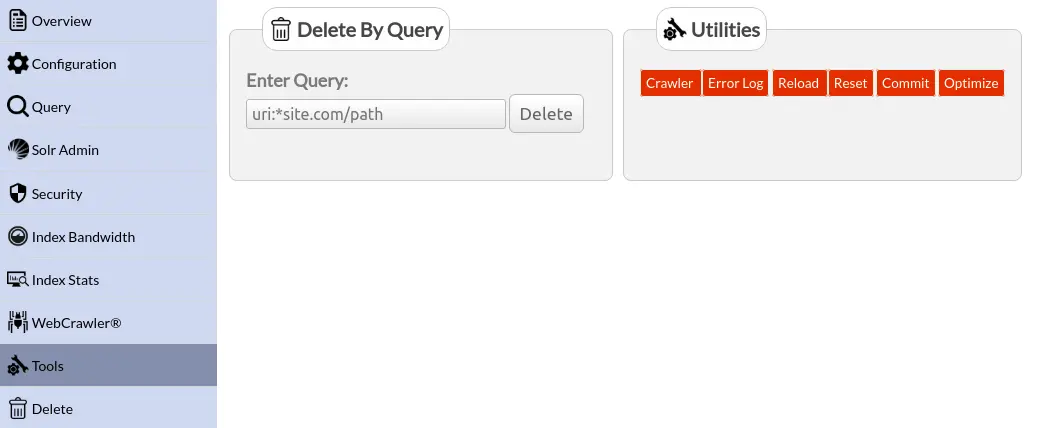Click the Tools wrench icon in sidebar
Viewport: 1051px width, 428px height.
pyautogui.click(x=17, y=366)
